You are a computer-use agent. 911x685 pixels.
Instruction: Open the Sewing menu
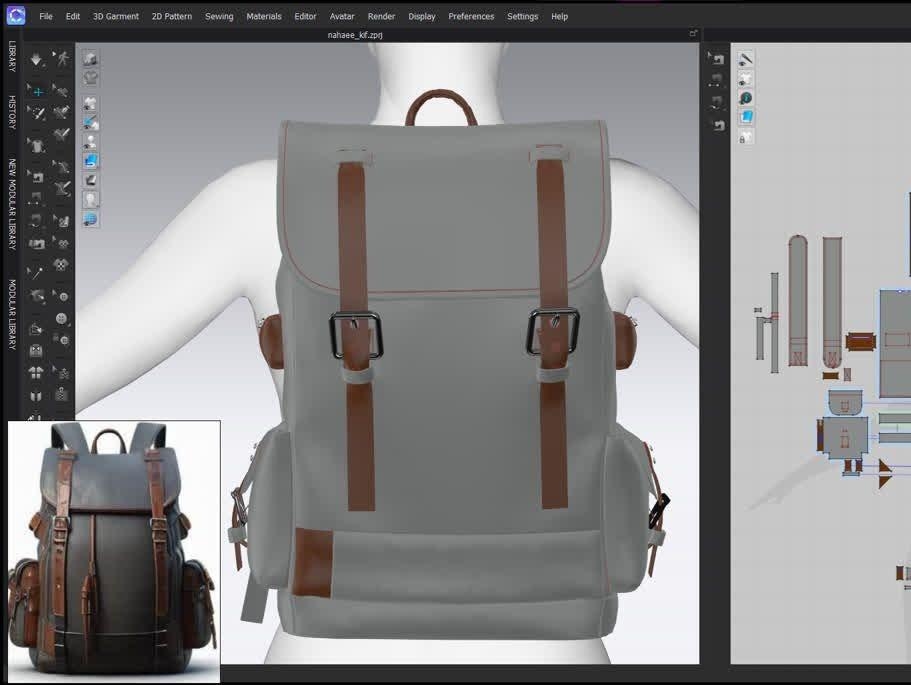219,16
